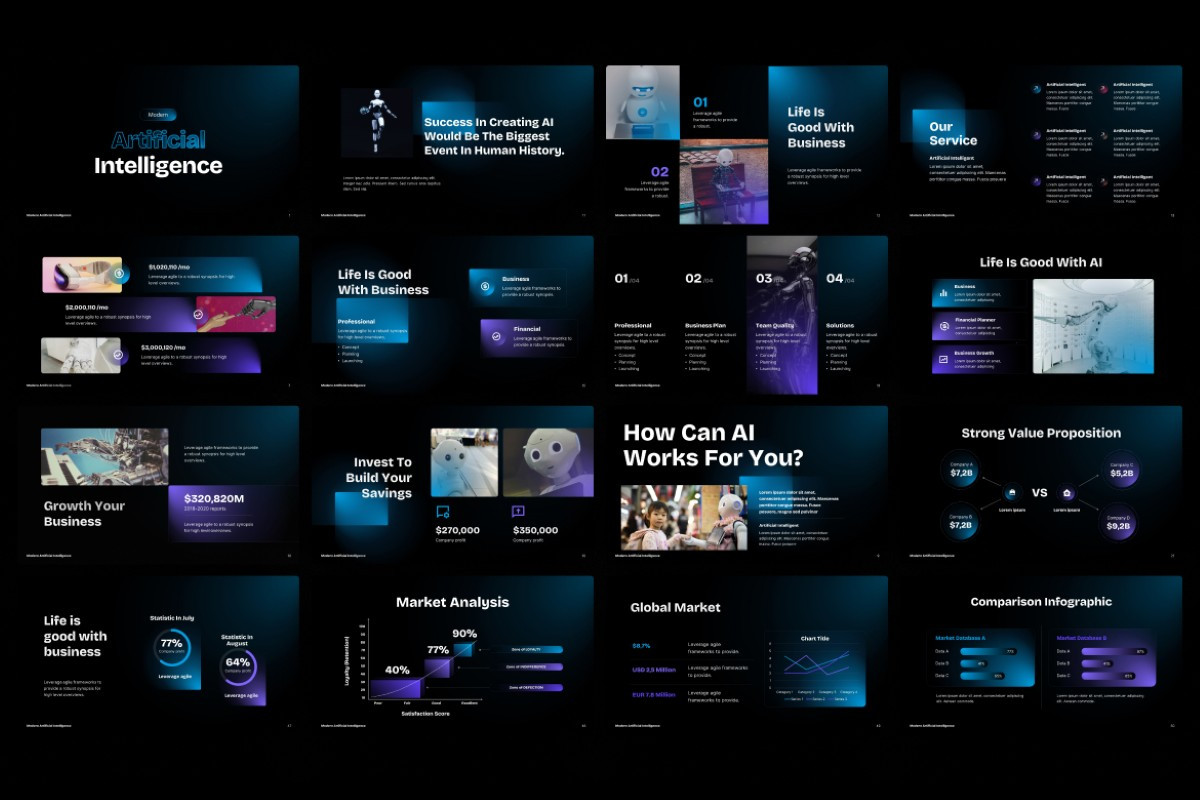Image resolution: width=1200 pixels, height=800 pixels.
Task: Open the Strong Value Proposition slide
Action: 1041,484
